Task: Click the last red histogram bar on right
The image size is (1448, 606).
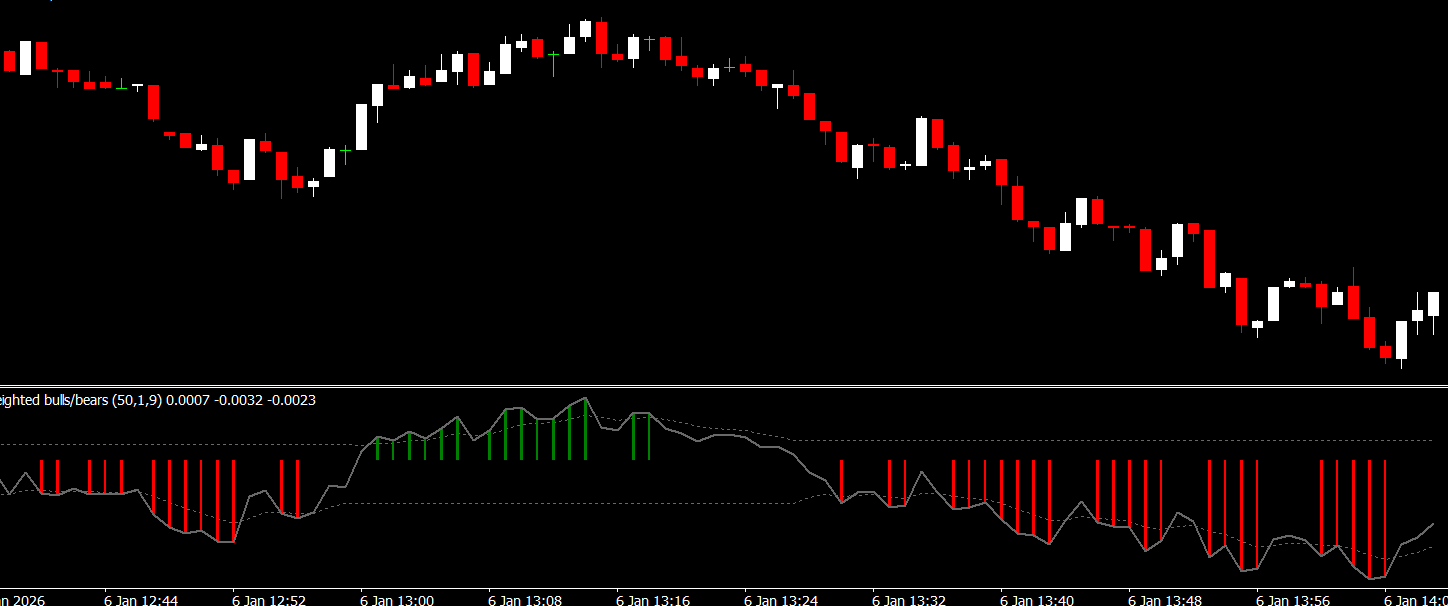Action: 1385,518
